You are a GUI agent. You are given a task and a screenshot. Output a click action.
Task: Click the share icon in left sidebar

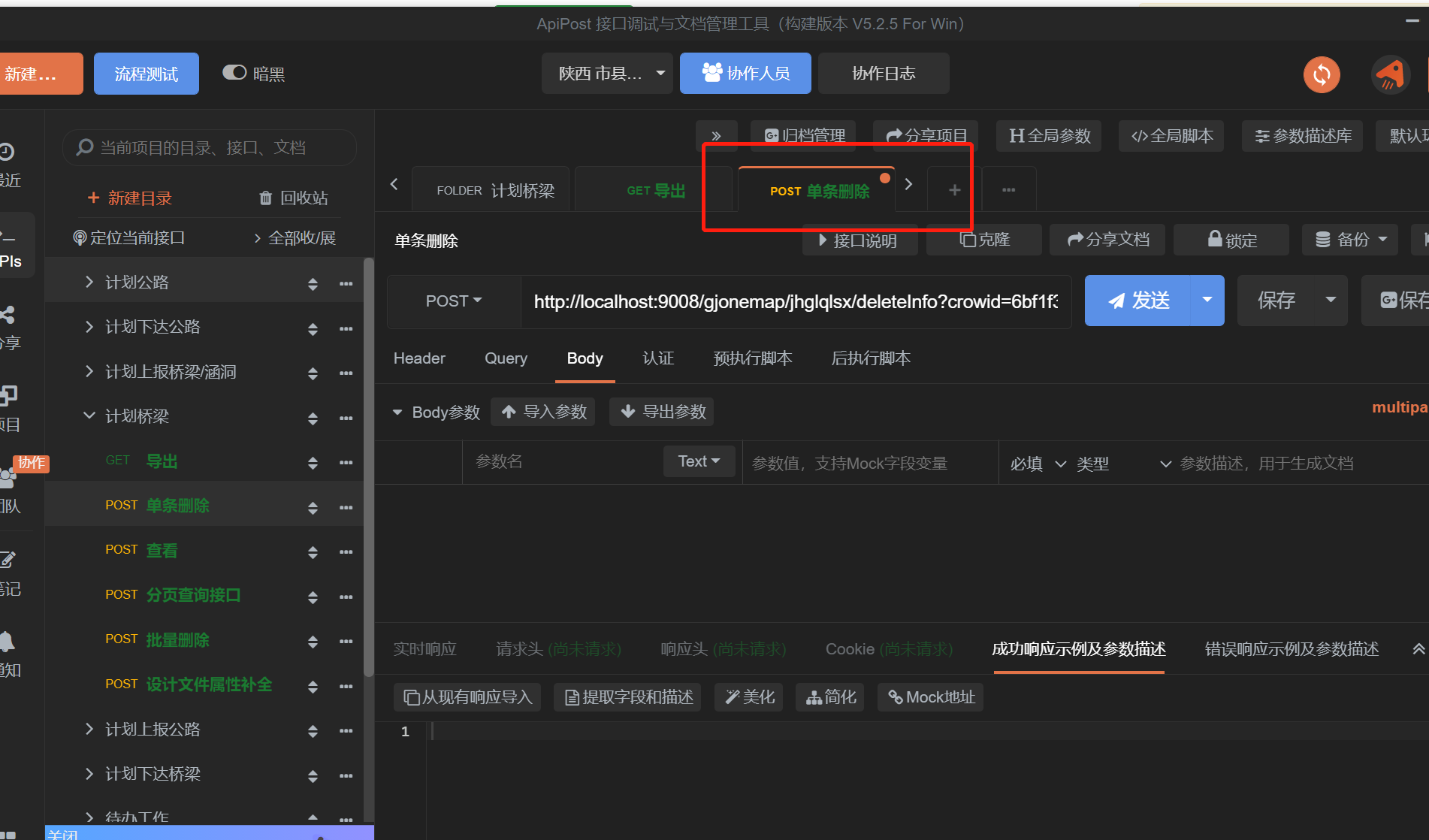[x=8, y=315]
